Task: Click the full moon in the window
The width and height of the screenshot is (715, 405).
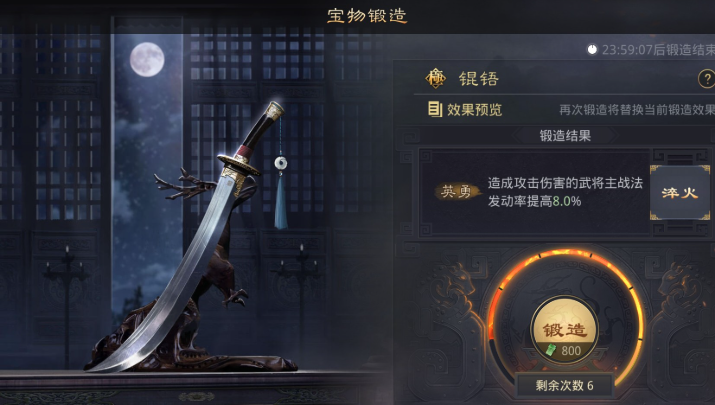Action: click(147, 59)
